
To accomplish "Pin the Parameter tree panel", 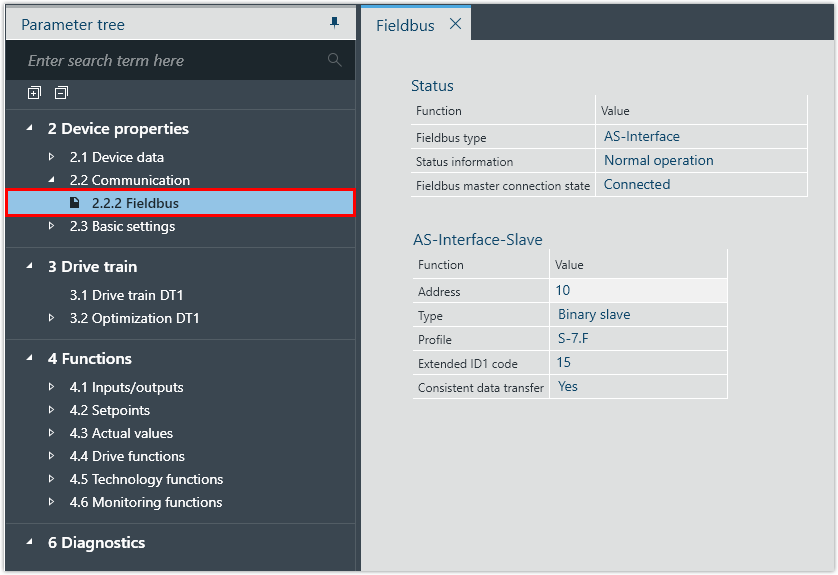I will pos(335,23).
